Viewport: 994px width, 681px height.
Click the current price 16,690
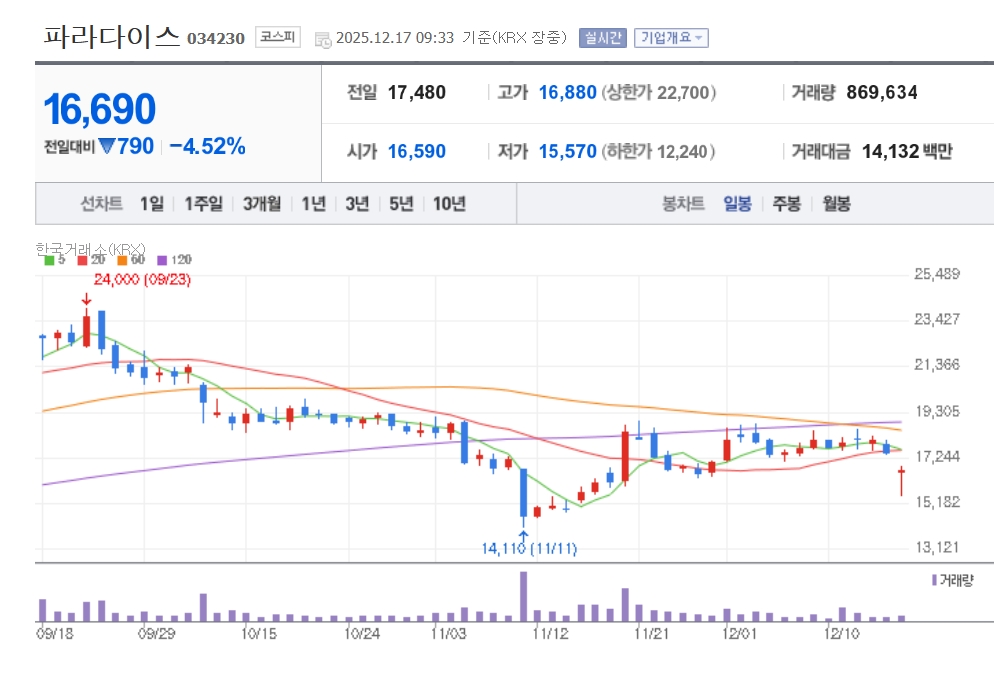[100, 109]
